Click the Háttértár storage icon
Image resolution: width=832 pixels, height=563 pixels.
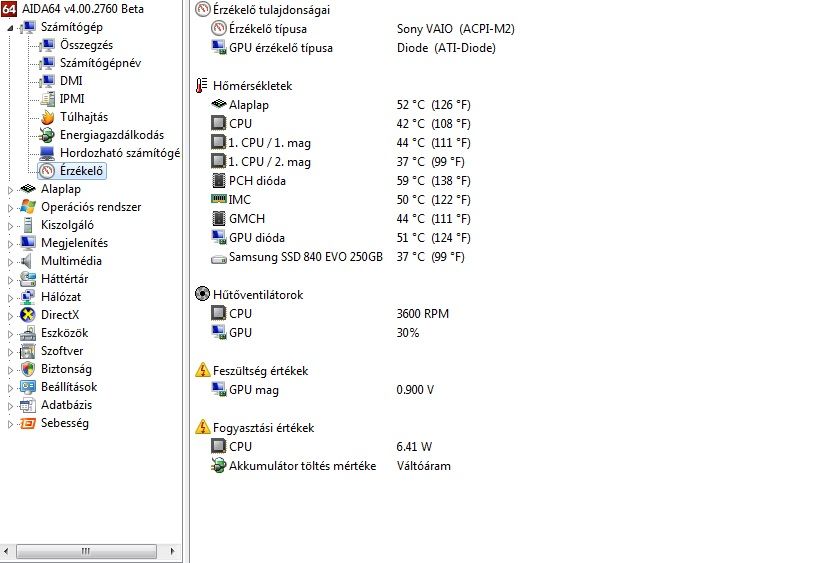[x=28, y=279]
